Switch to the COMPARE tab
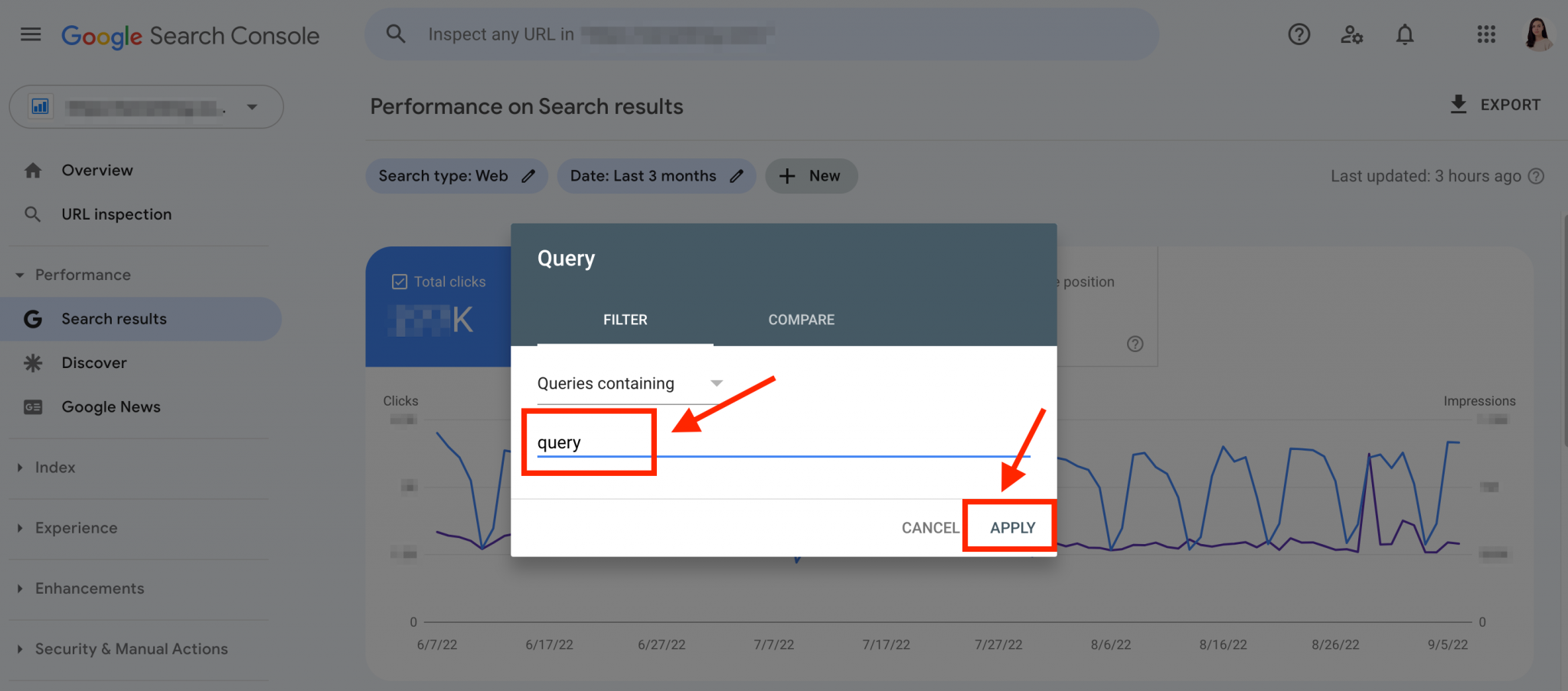The height and width of the screenshot is (691, 1568). [801, 319]
